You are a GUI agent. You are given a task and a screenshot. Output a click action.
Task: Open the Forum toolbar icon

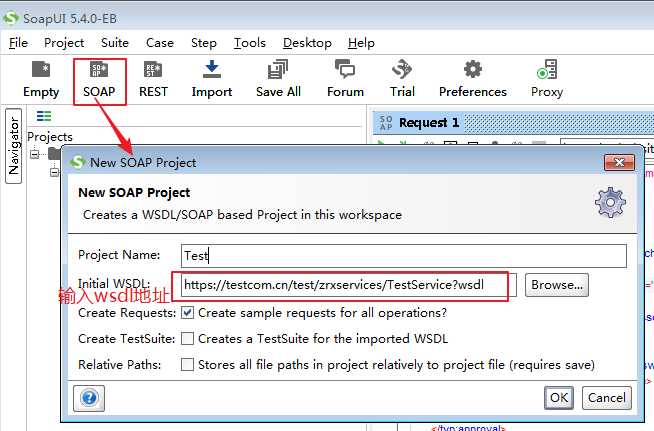[x=345, y=80]
